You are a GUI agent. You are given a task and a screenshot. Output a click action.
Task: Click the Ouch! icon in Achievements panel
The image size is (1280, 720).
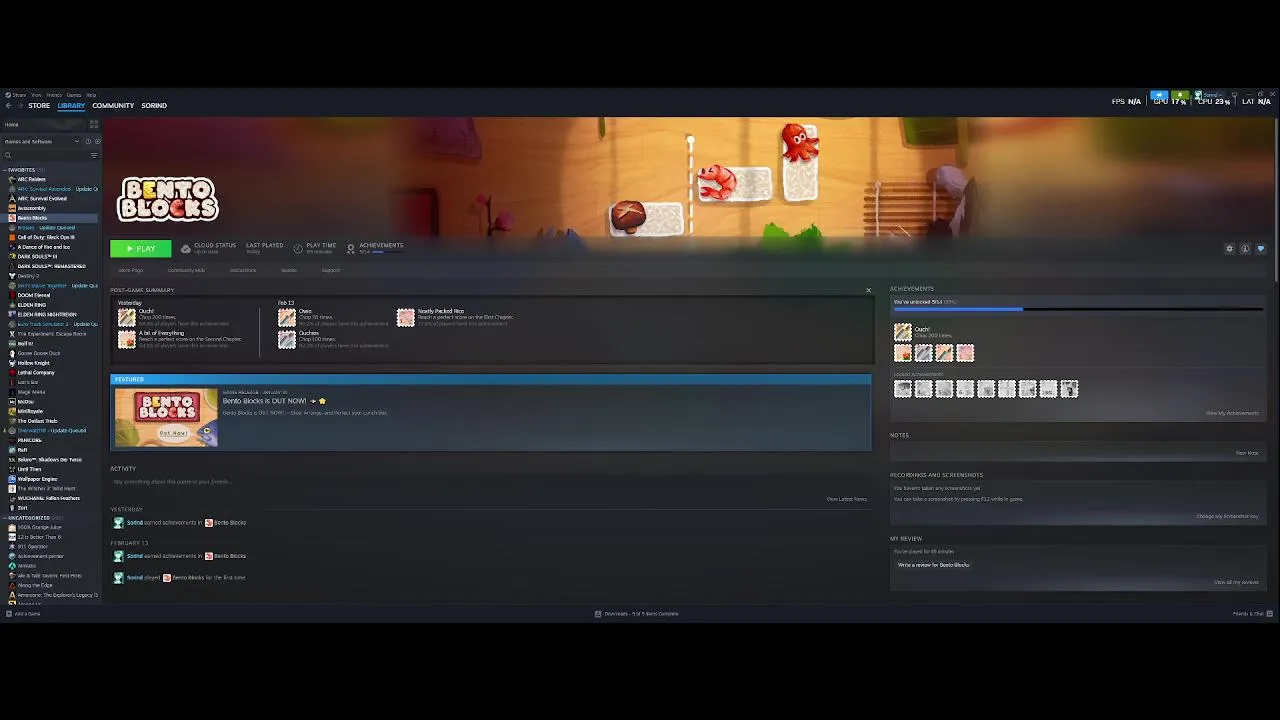[x=903, y=332]
